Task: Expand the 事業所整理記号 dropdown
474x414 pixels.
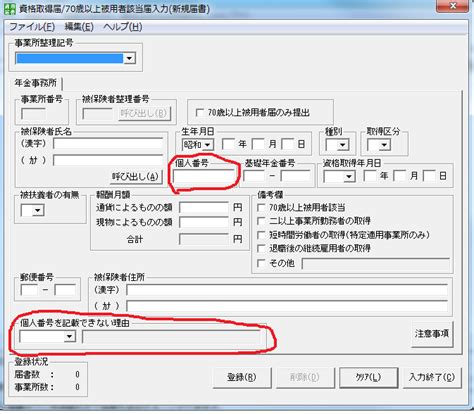Action: coord(129,59)
